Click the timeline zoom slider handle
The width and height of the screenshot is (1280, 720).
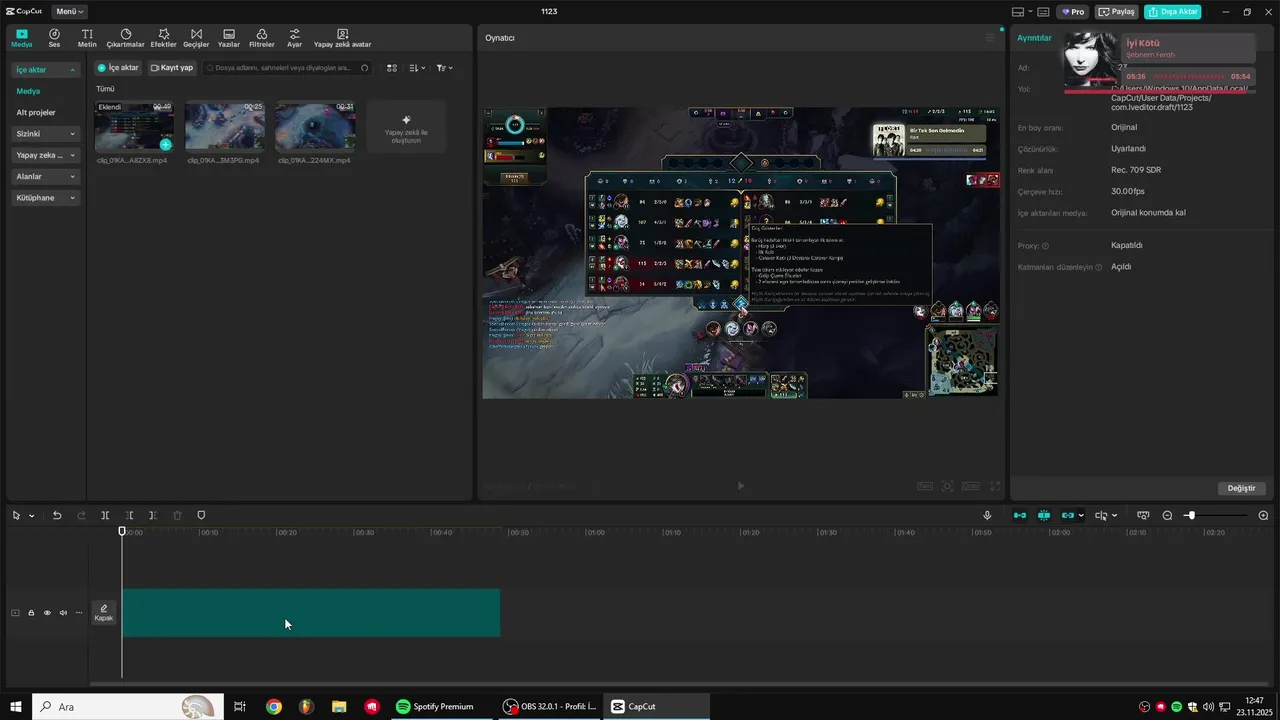tap(1190, 515)
